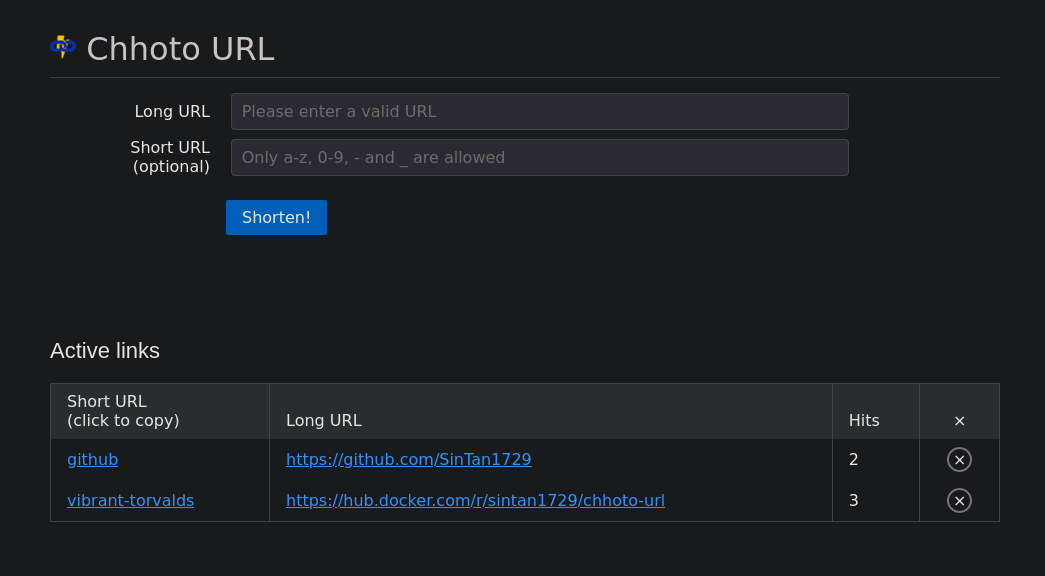
Task: Delete the github short link entry
Action: 959,459
